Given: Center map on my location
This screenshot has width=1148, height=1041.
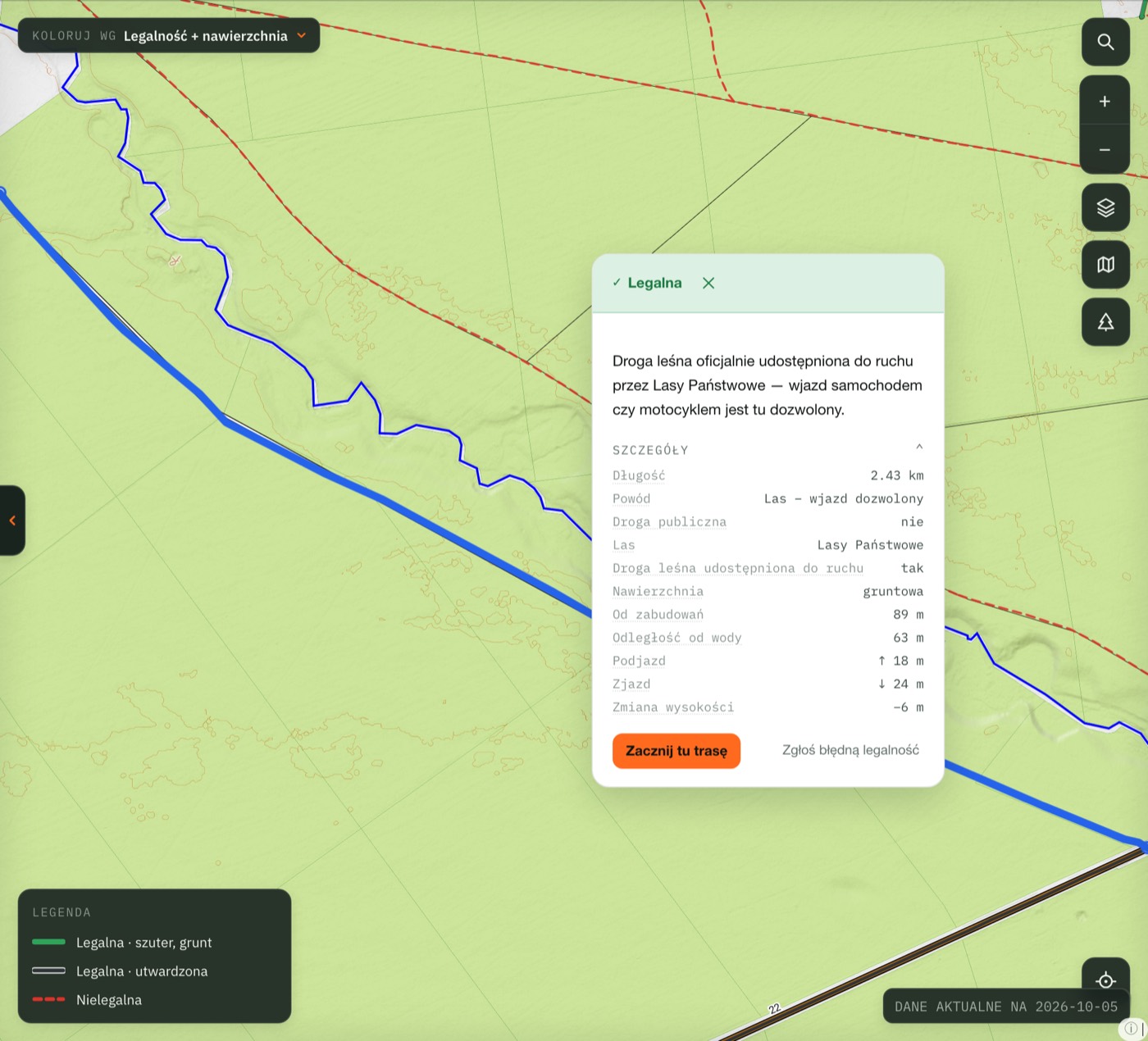Looking at the screenshot, I should (x=1105, y=980).
